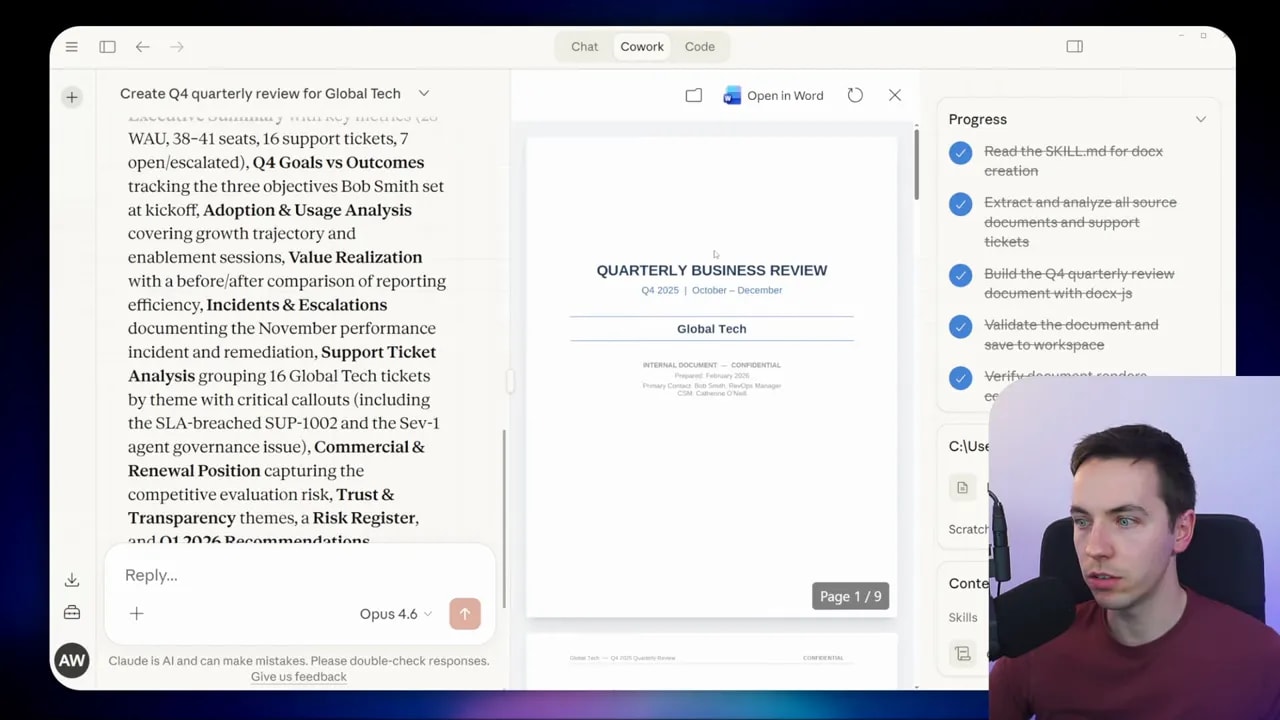This screenshot has height=720, width=1280.
Task: Open the sidebar hamburger menu
Action: (71, 46)
